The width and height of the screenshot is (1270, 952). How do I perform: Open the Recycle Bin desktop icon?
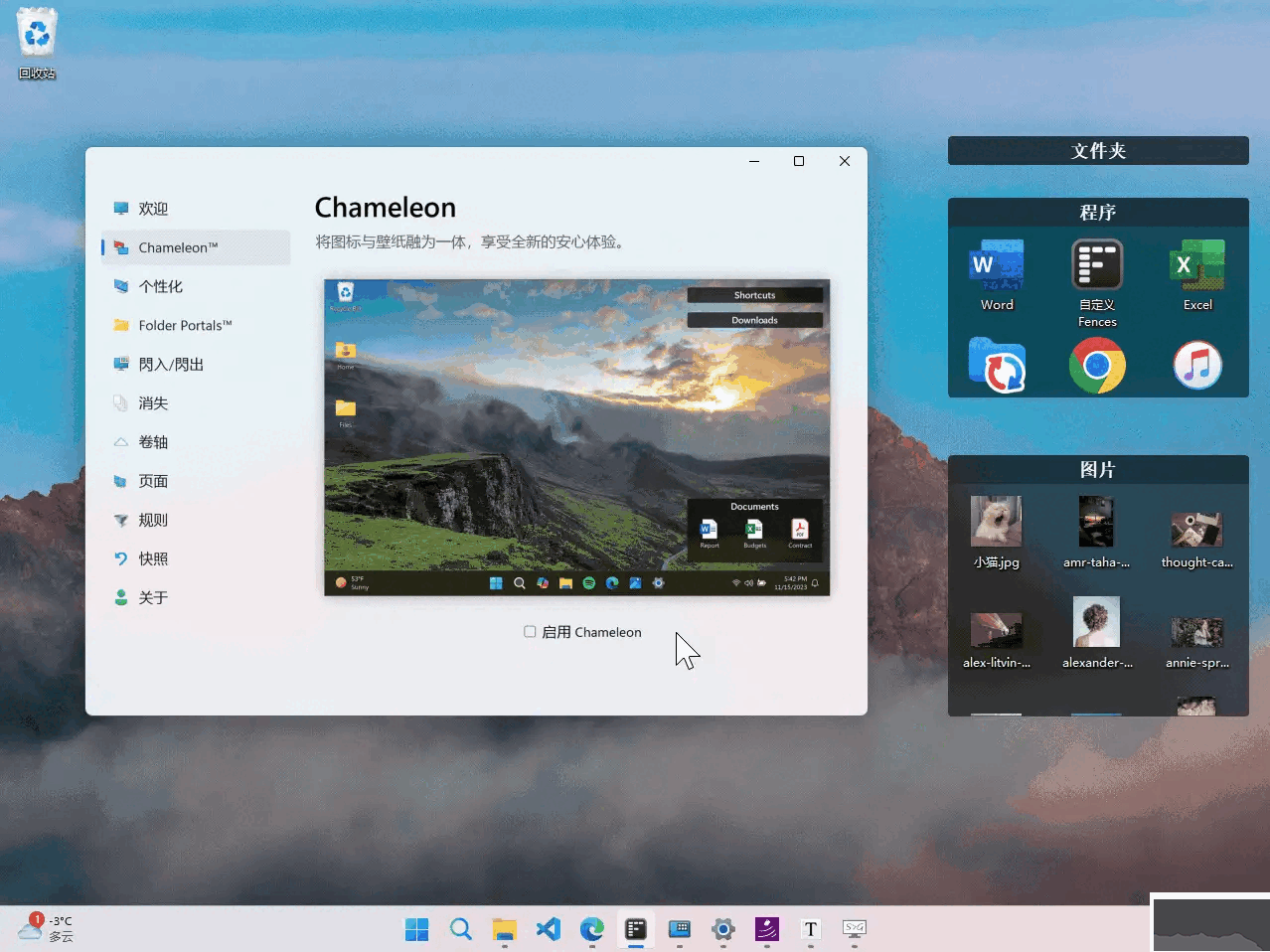click(x=37, y=43)
